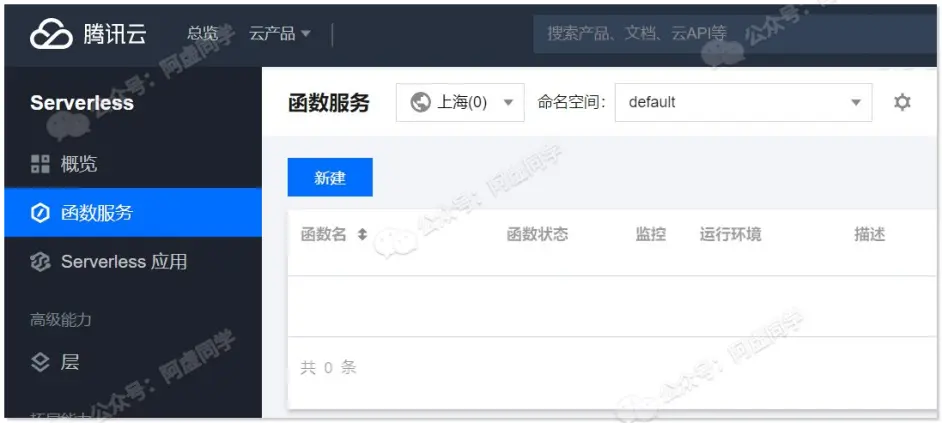Open the 概览 overview grid icon
942x423 pixels.
40,164
